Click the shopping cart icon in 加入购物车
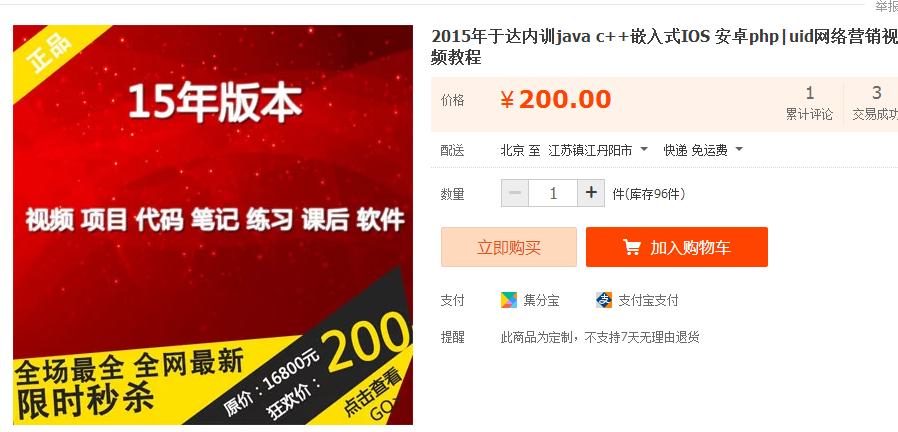Image resolution: width=898 pixels, height=432 pixels. tap(632, 248)
